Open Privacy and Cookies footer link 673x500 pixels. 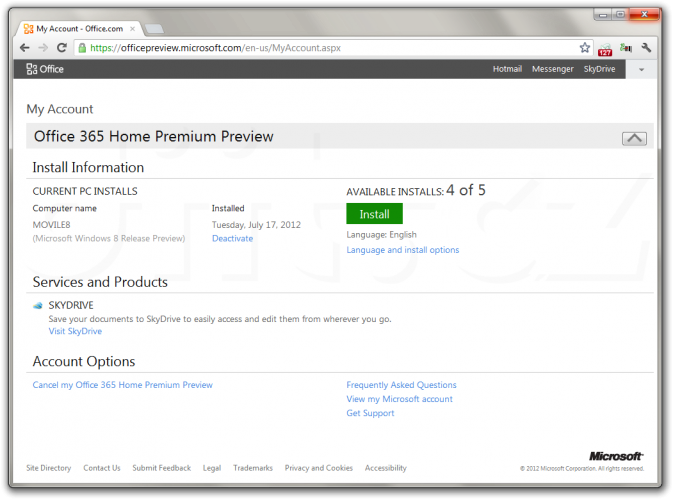(318, 468)
